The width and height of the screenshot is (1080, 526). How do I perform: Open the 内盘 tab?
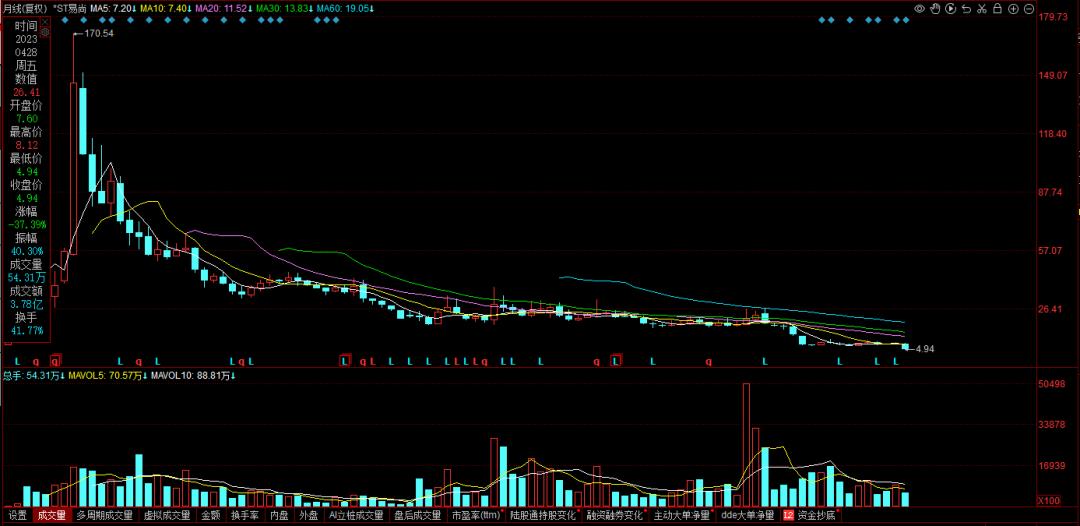[279, 515]
